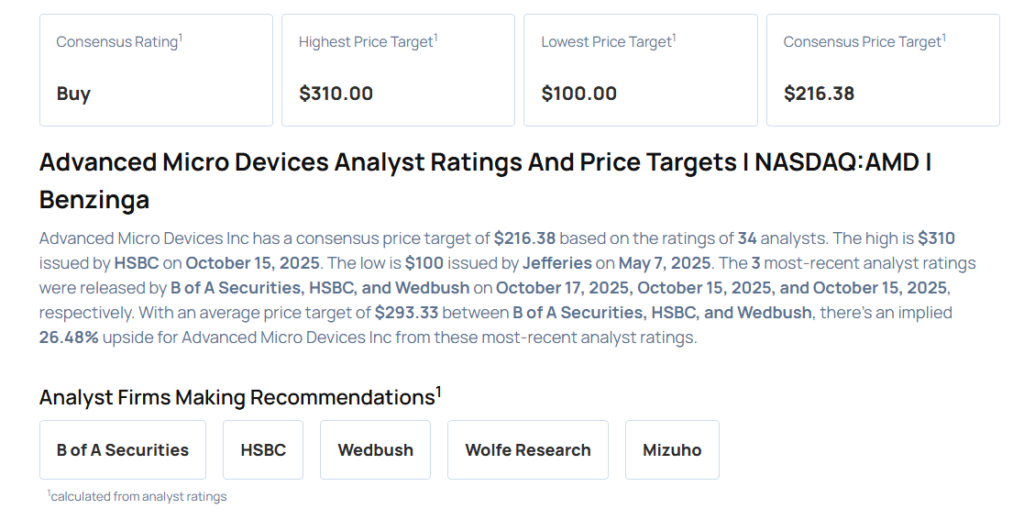1024x520 pixels.
Task: Click the $216.38 value in the card
Action: [x=819, y=94]
